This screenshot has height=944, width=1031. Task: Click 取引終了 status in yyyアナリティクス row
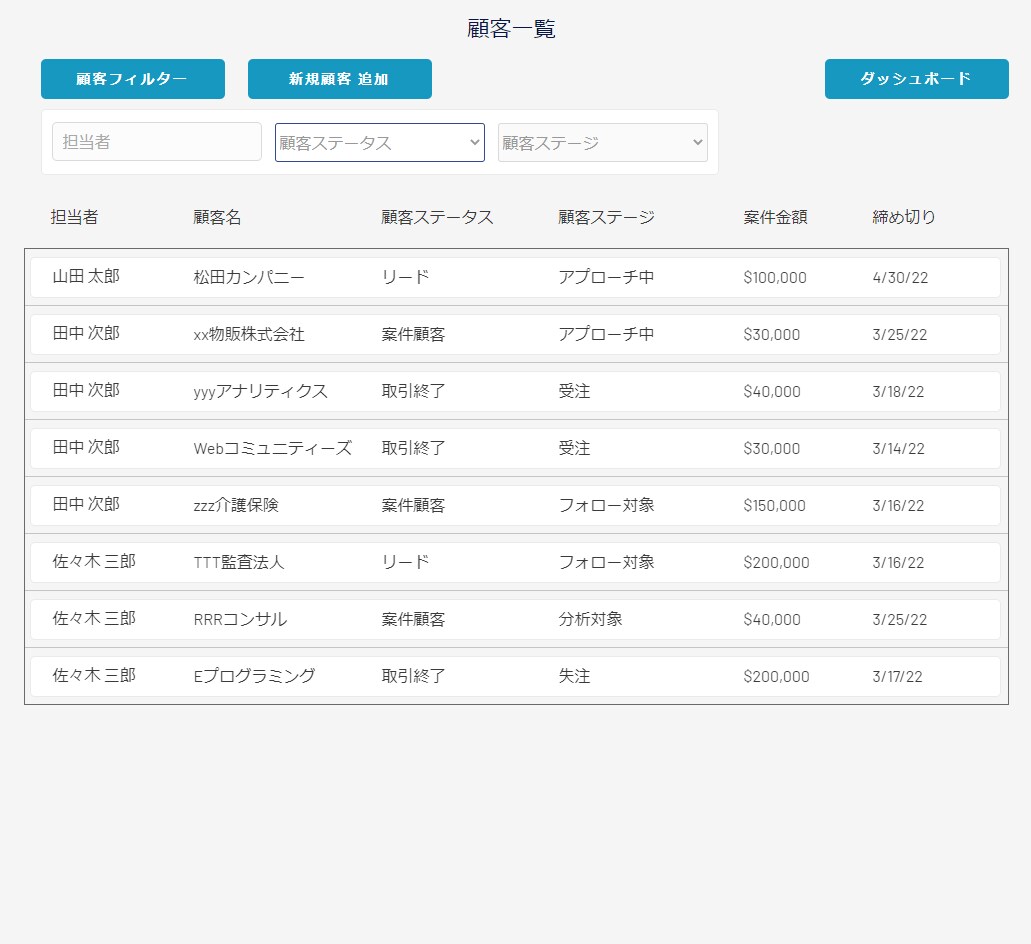[413, 392]
